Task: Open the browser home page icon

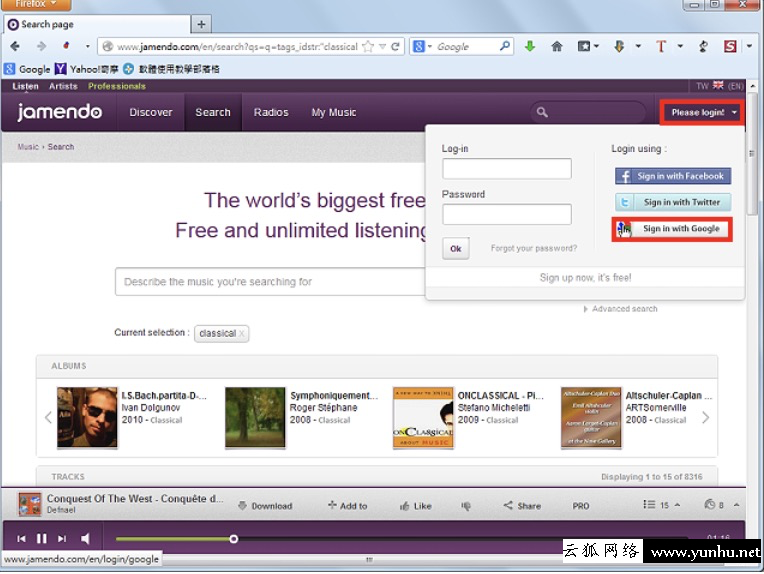Action: pyautogui.click(x=556, y=46)
